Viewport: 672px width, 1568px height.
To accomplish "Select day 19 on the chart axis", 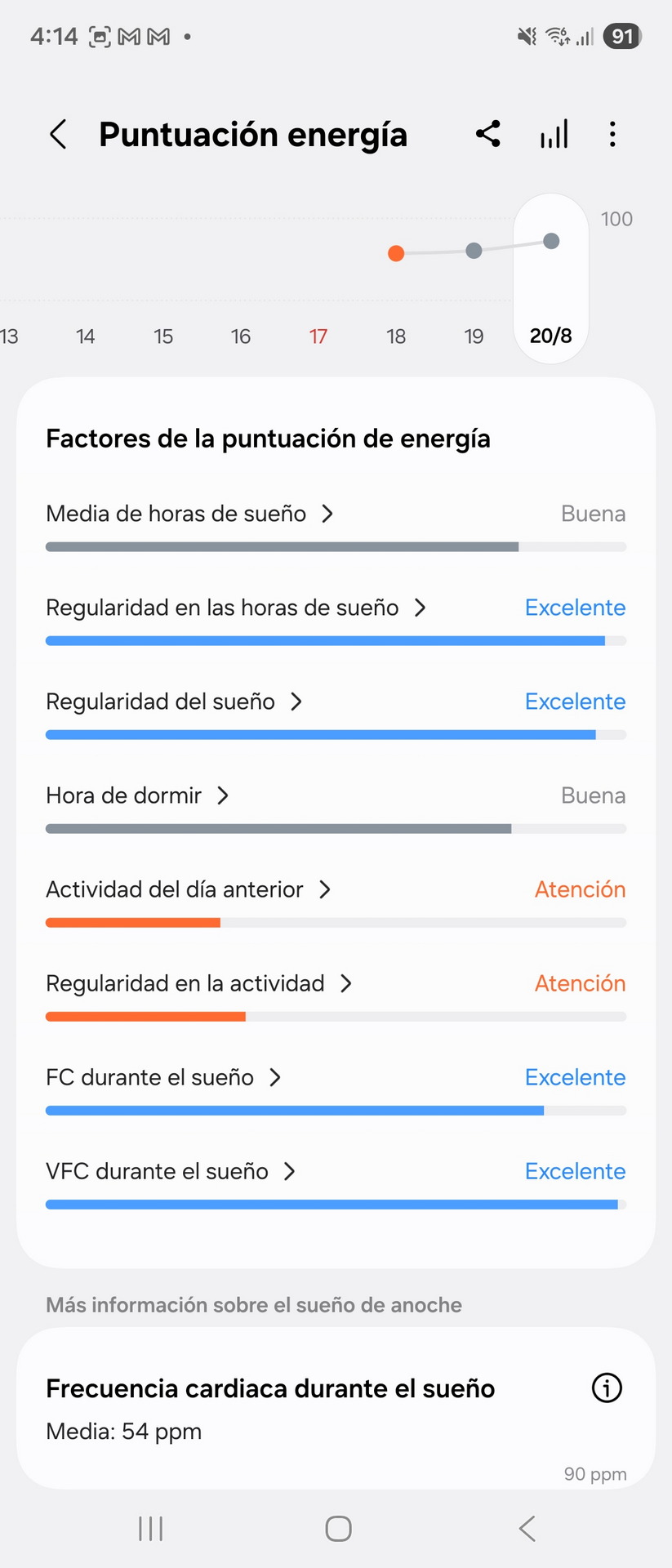I will tap(474, 336).
